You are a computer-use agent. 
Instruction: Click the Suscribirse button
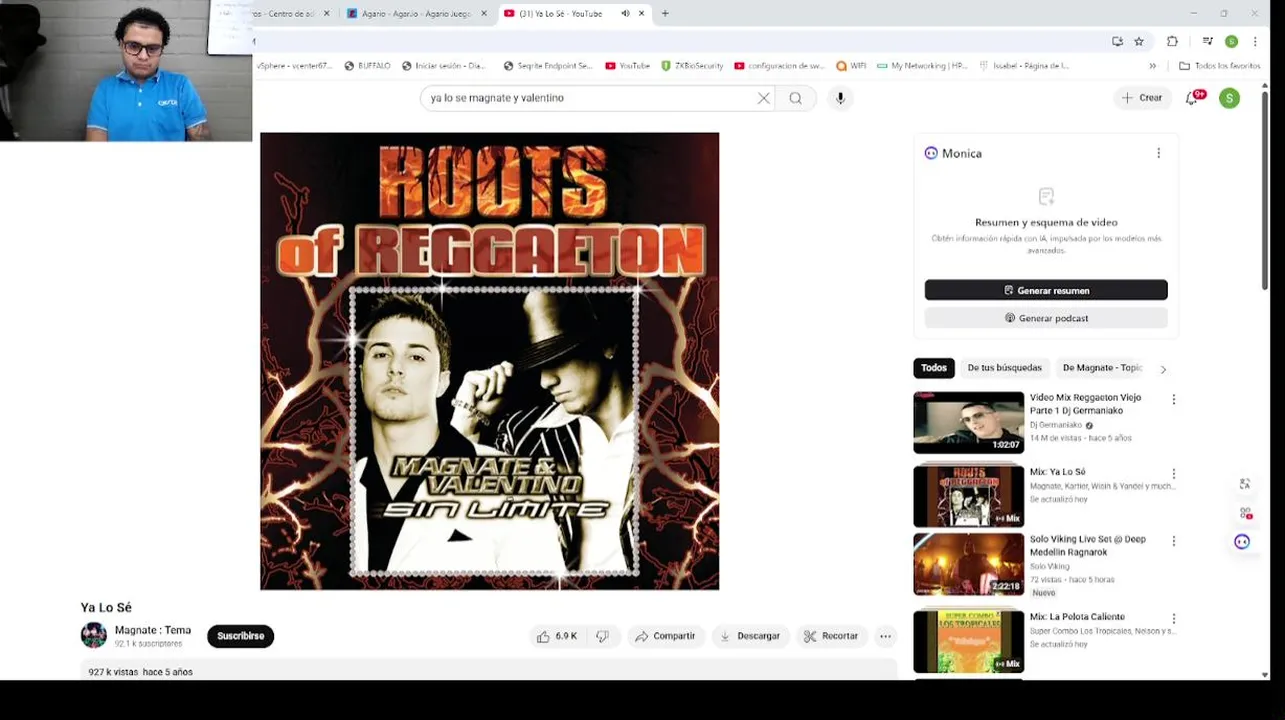click(240, 636)
